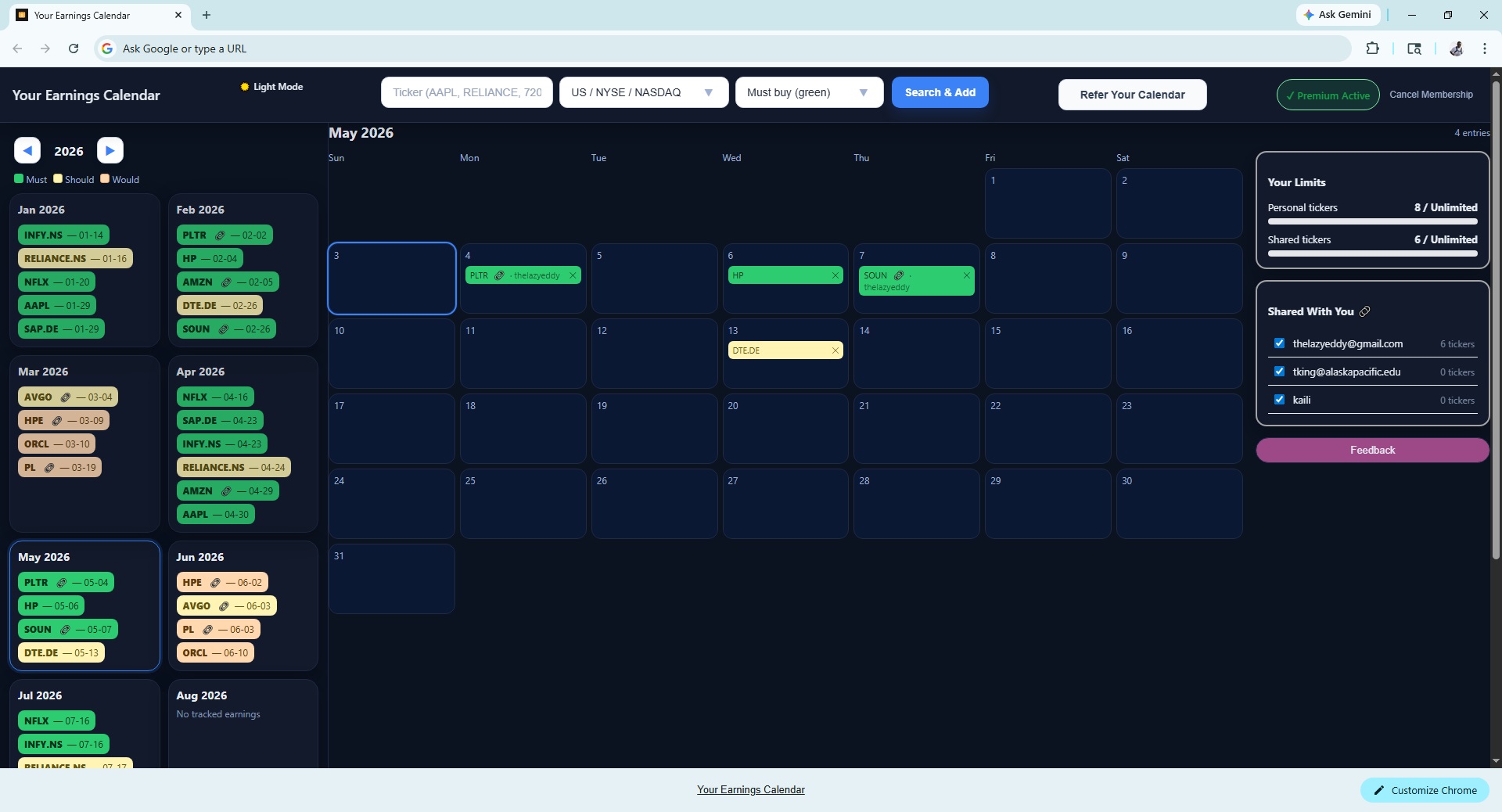Select the May 2026 month card
1502x812 pixels.
(84, 605)
